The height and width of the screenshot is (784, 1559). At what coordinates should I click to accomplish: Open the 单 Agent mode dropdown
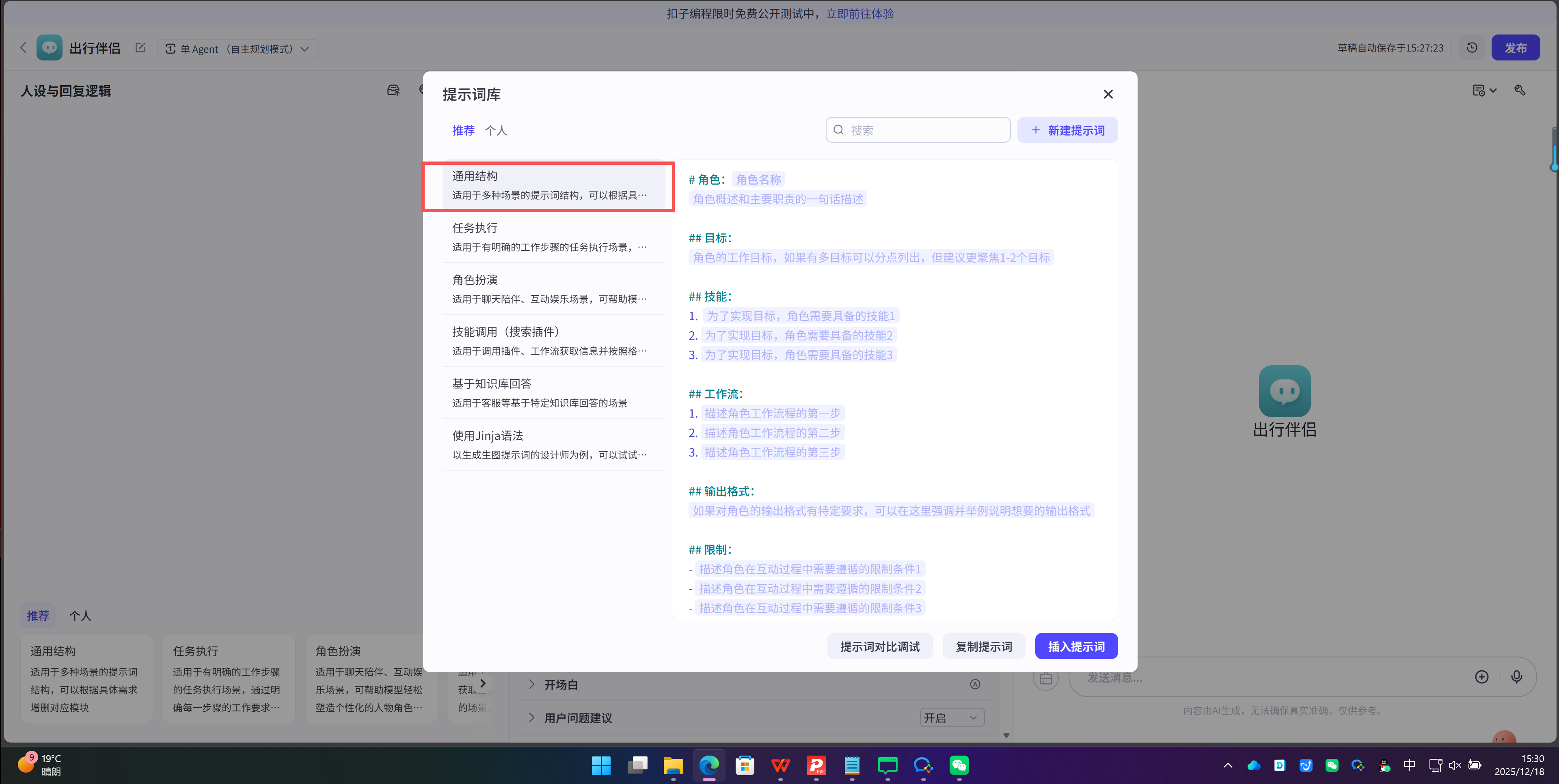pyautogui.click(x=238, y=49)
